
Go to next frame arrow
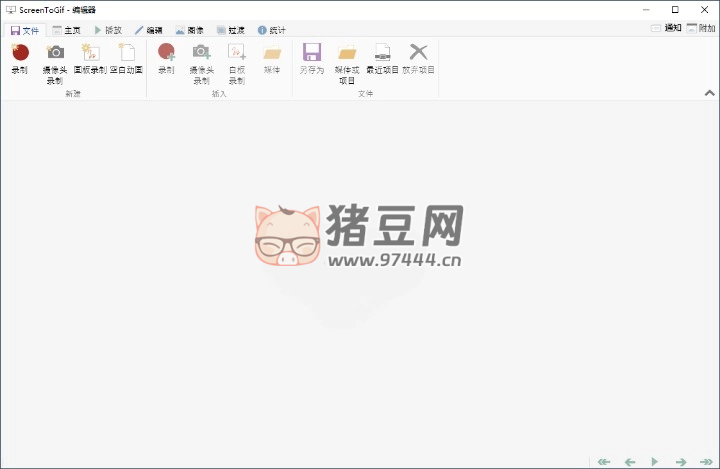click(x=681, y=462)
